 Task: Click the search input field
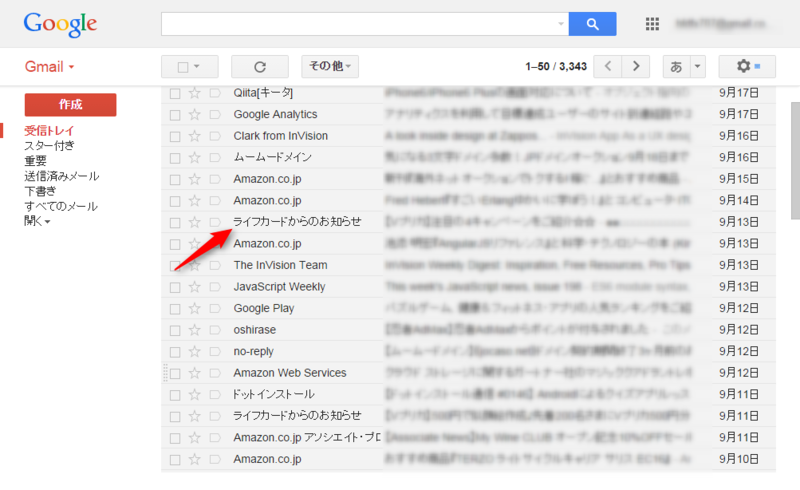pyautogui.click(x=359, y=24)
